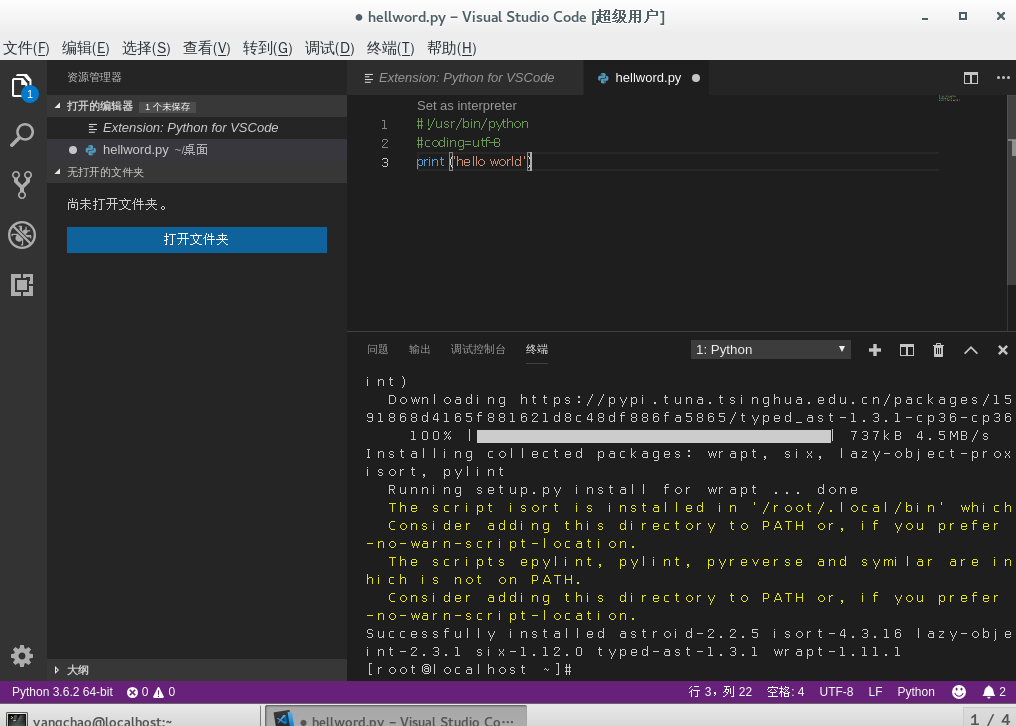
Task: Create a new terminal with plus icon
Action: pos(875,350)
